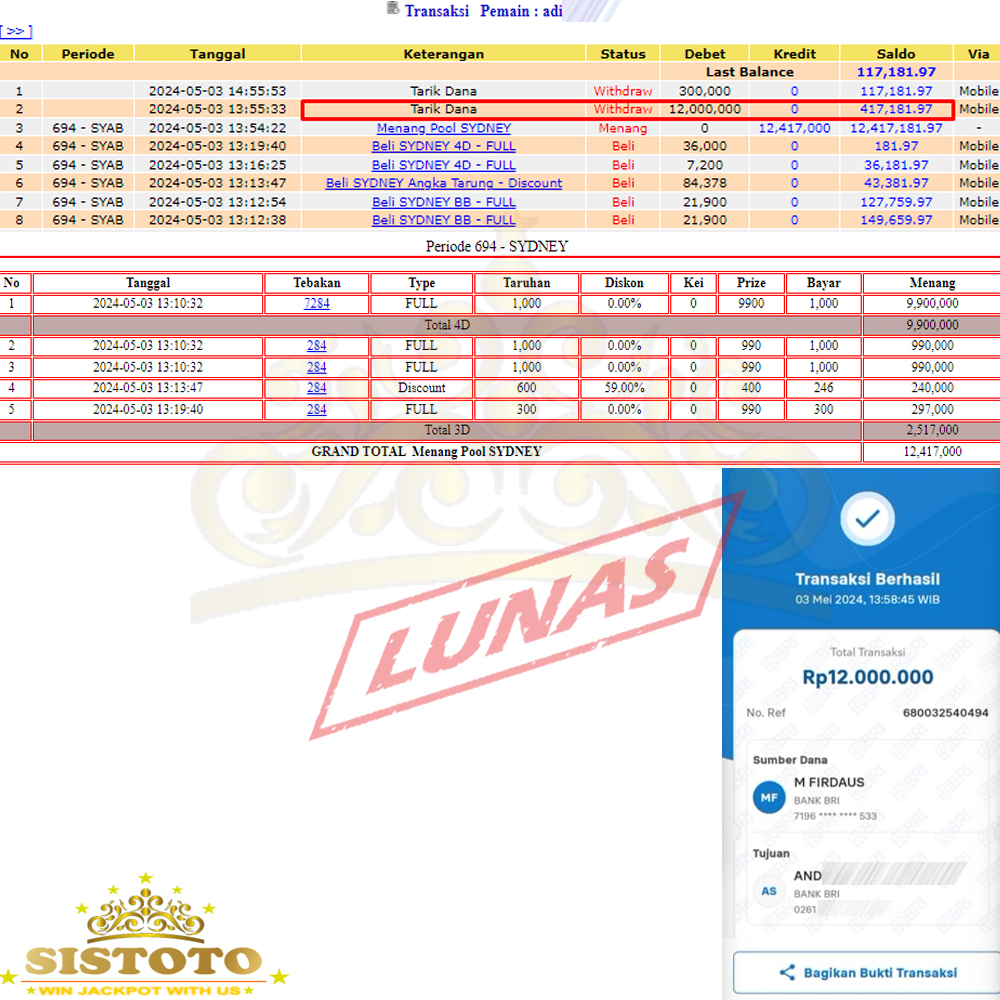The height and width of the screenshot is (1000, 1000).
Task: Open Beli SYDNEY Angka Tarung - Discount link
Action: click(x=443, y=183)
